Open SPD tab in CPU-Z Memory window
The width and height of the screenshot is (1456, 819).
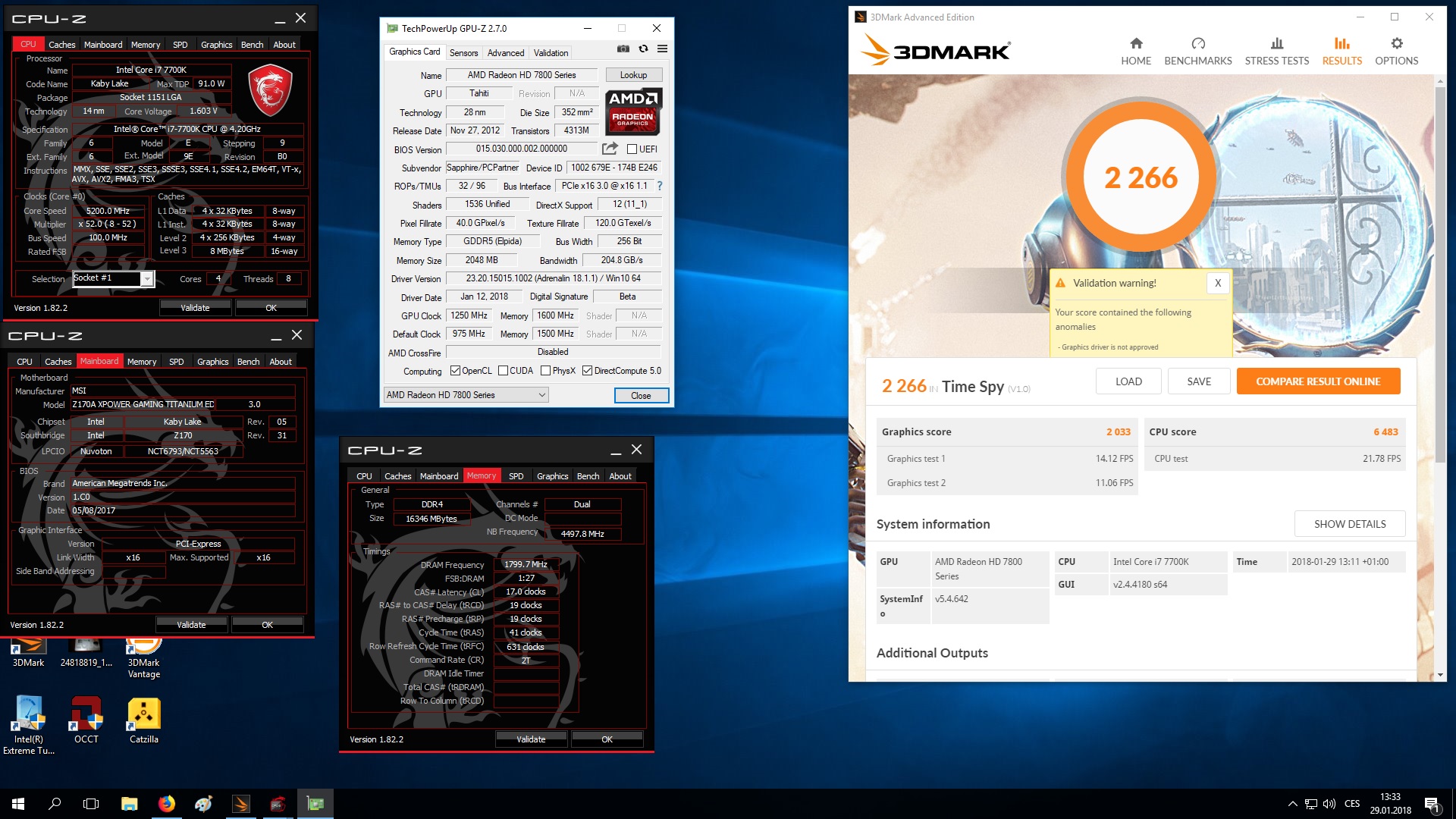point(516,476)
